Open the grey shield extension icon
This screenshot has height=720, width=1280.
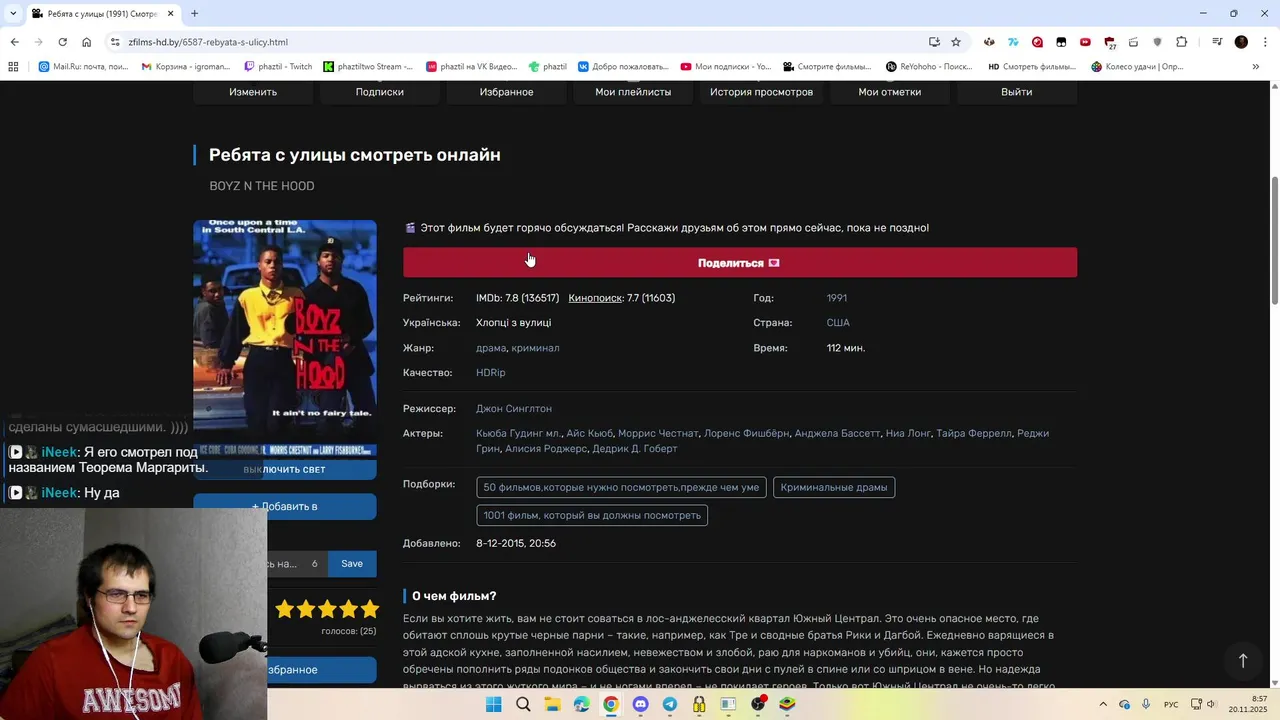tap(1158, 42)
